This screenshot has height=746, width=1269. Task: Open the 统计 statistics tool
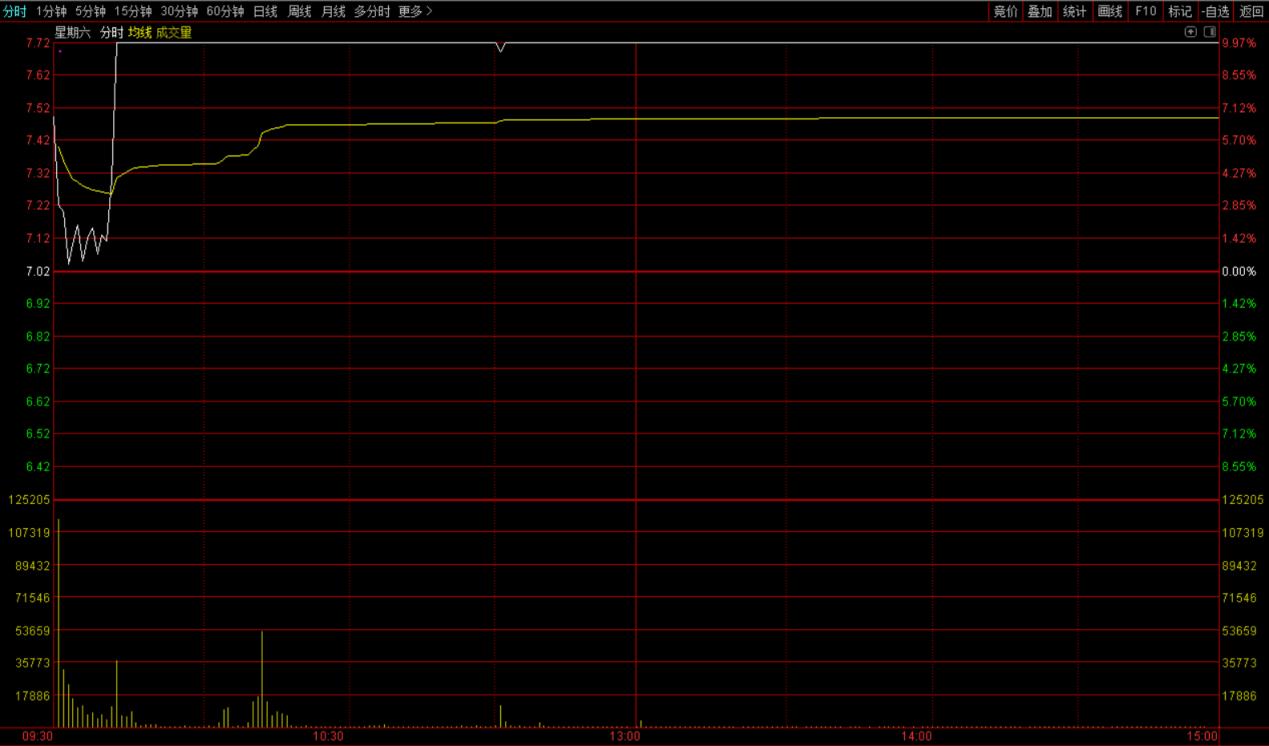(1075, 11)
